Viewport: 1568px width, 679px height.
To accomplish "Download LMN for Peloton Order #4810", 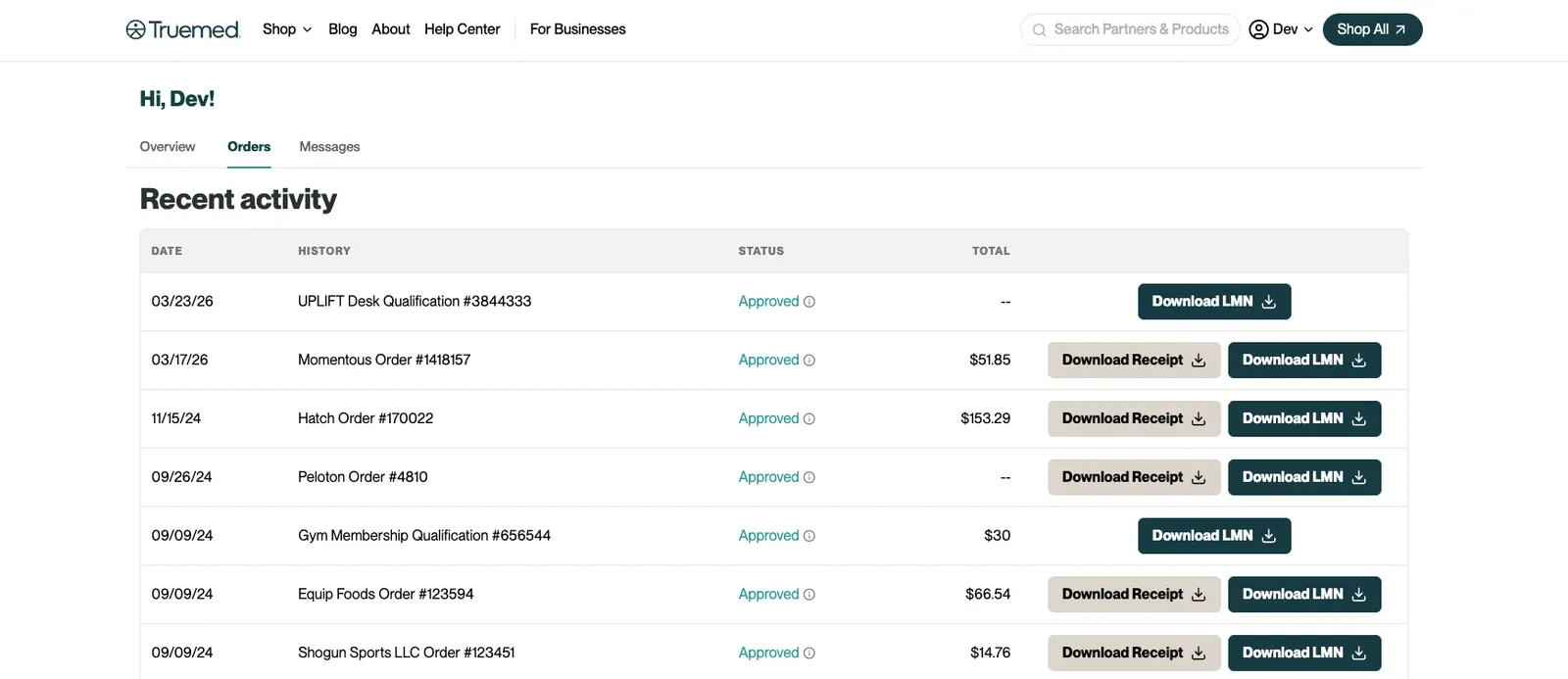I will 1304,477.
